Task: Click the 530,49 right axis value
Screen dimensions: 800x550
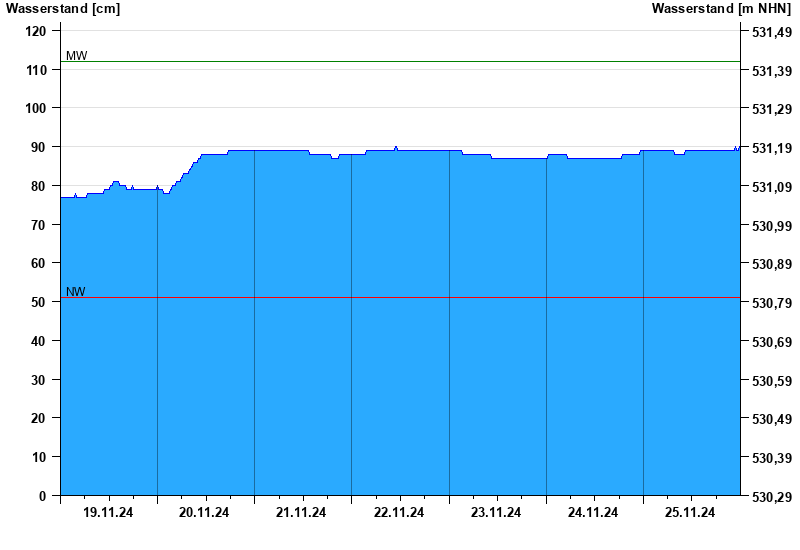Action: [772, 419]
